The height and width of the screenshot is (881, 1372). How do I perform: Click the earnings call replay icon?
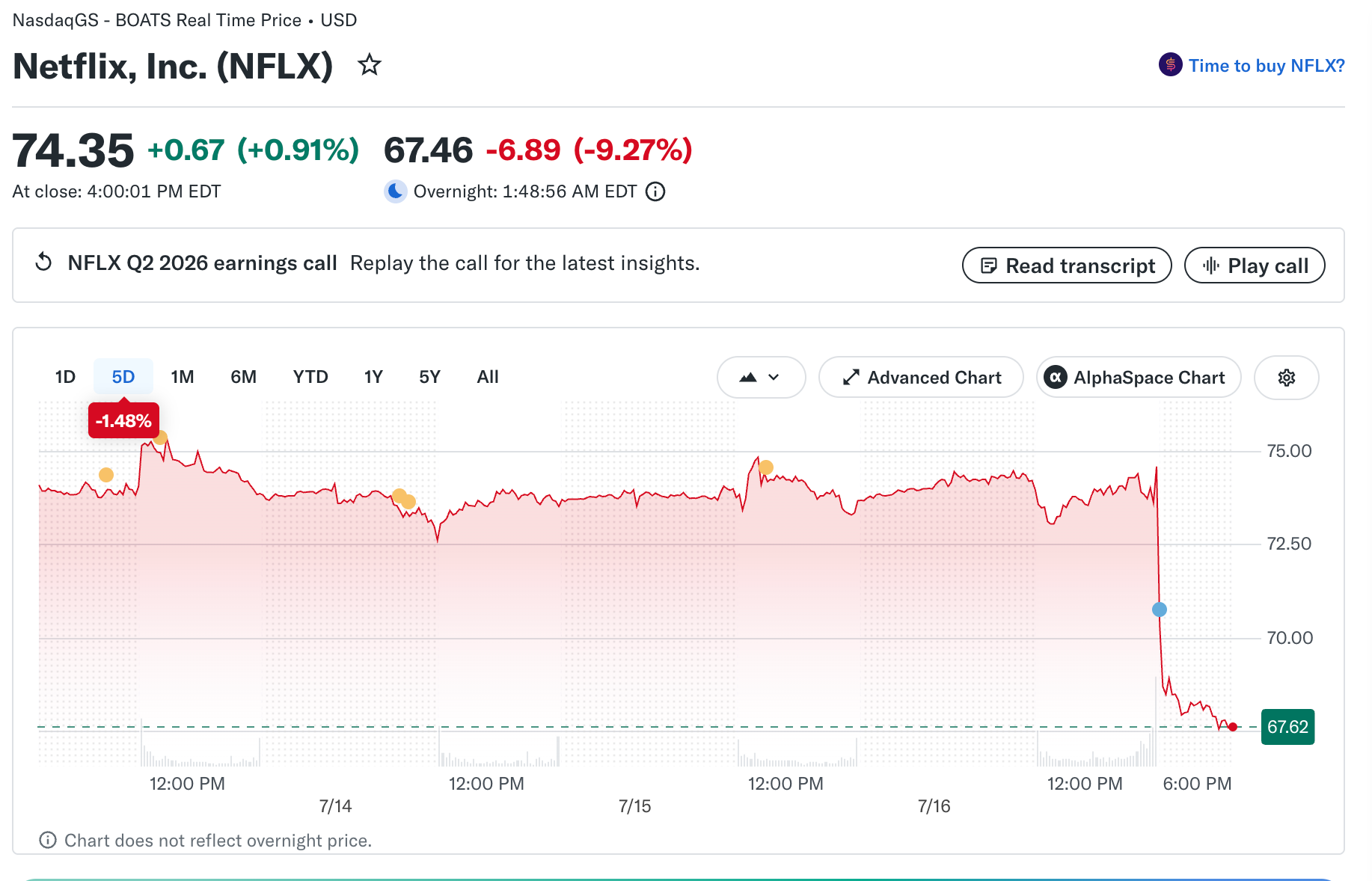coord(44,263)
